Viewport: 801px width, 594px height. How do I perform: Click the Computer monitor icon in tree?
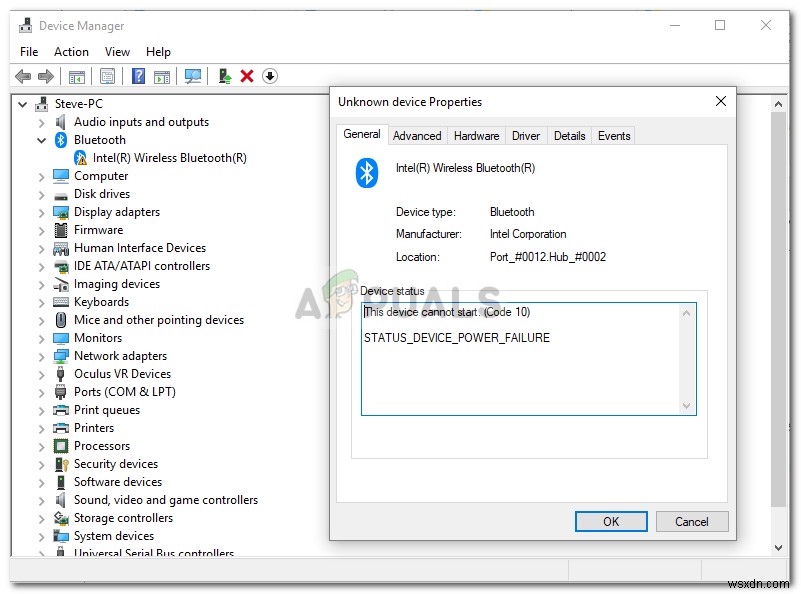pos(61,176)
